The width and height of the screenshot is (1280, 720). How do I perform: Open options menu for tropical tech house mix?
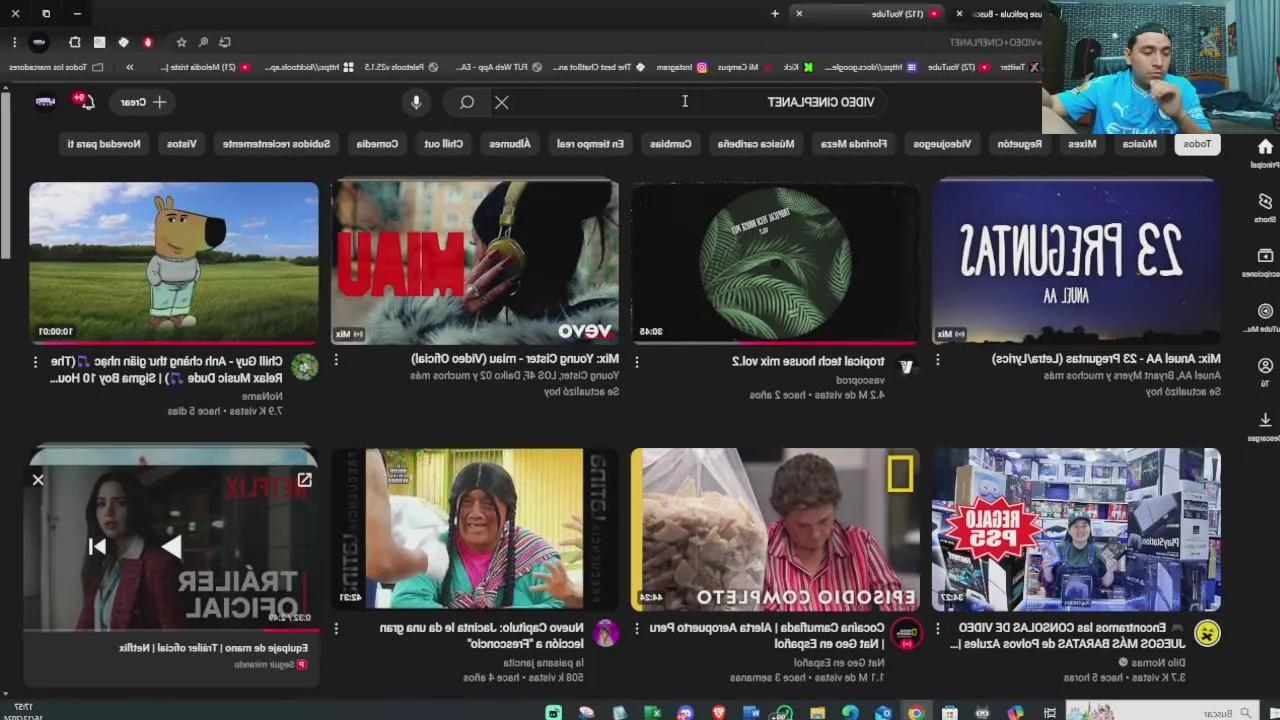coord(637,361)
